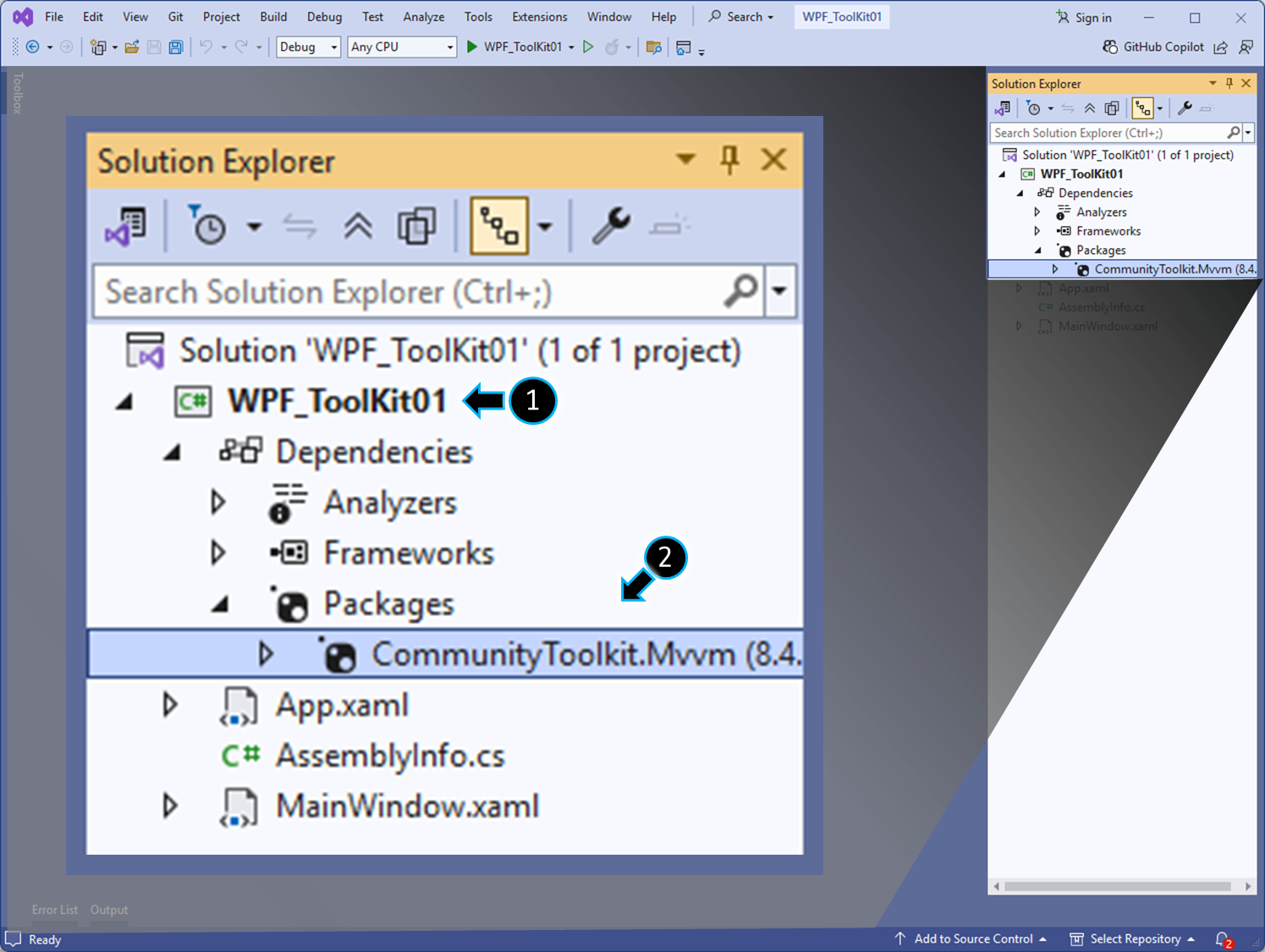Click the Save All icon in main toolbar

coord(176,47)
